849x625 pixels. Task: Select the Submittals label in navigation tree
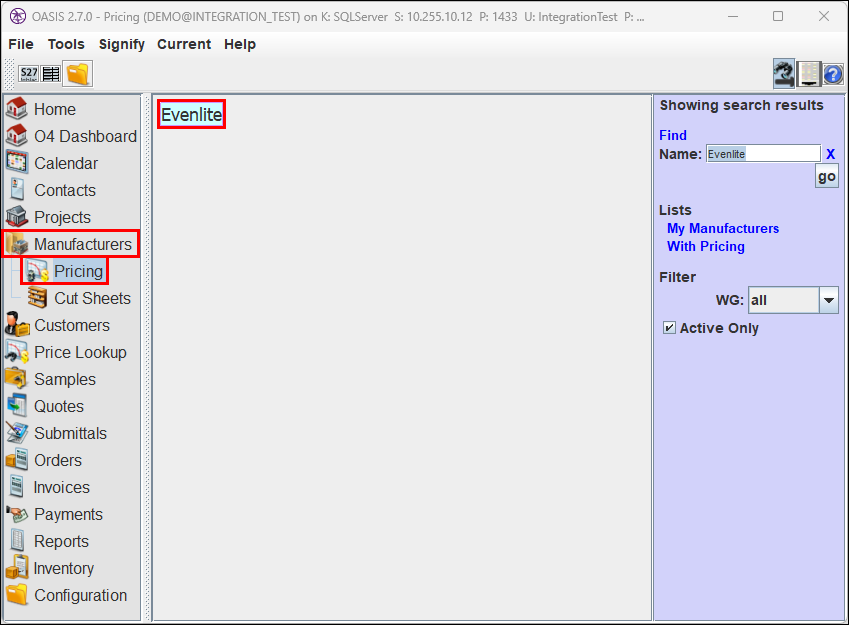[70, 433]
